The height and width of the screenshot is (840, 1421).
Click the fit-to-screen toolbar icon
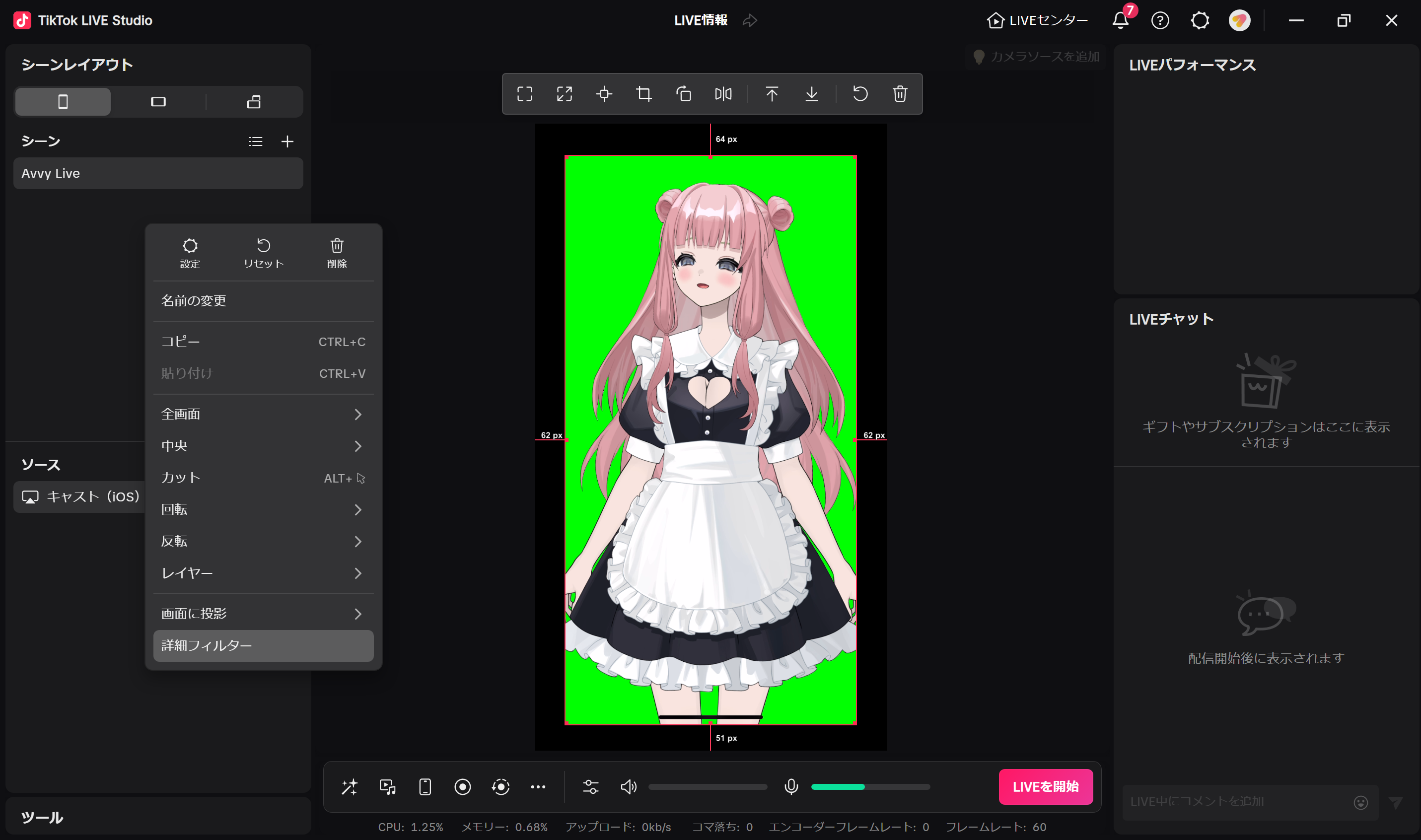(x=525, y=94)
